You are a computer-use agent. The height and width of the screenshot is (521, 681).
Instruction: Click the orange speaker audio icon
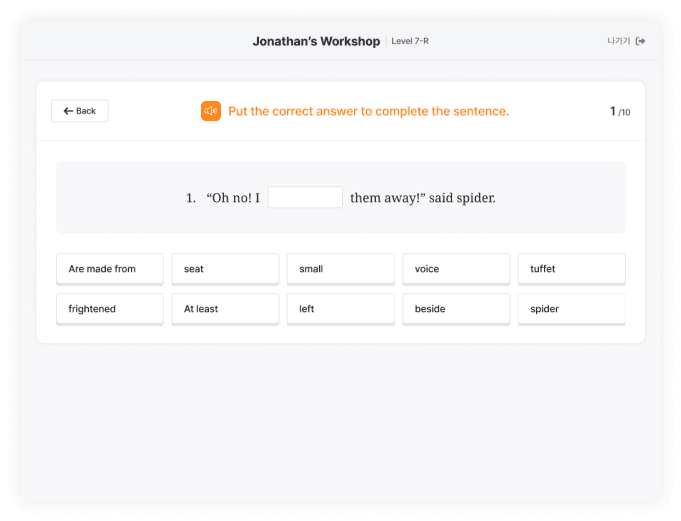(210, 111)
